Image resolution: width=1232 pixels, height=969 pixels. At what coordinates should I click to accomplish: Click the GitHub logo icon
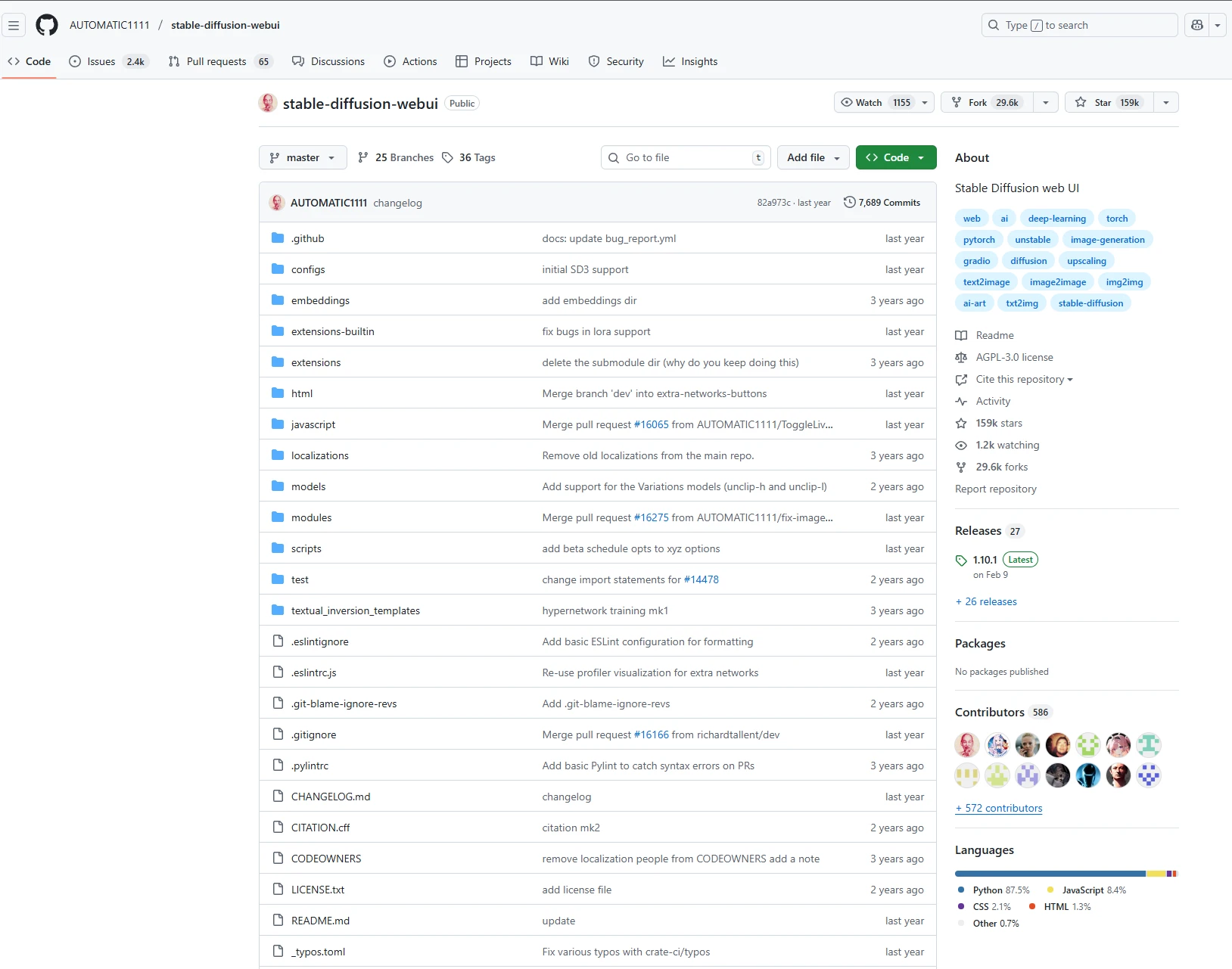click(47, 25)
